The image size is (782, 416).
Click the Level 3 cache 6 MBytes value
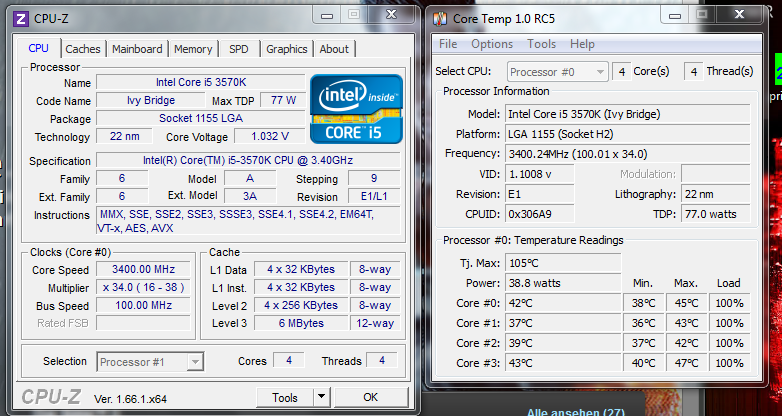pos(301,323)
